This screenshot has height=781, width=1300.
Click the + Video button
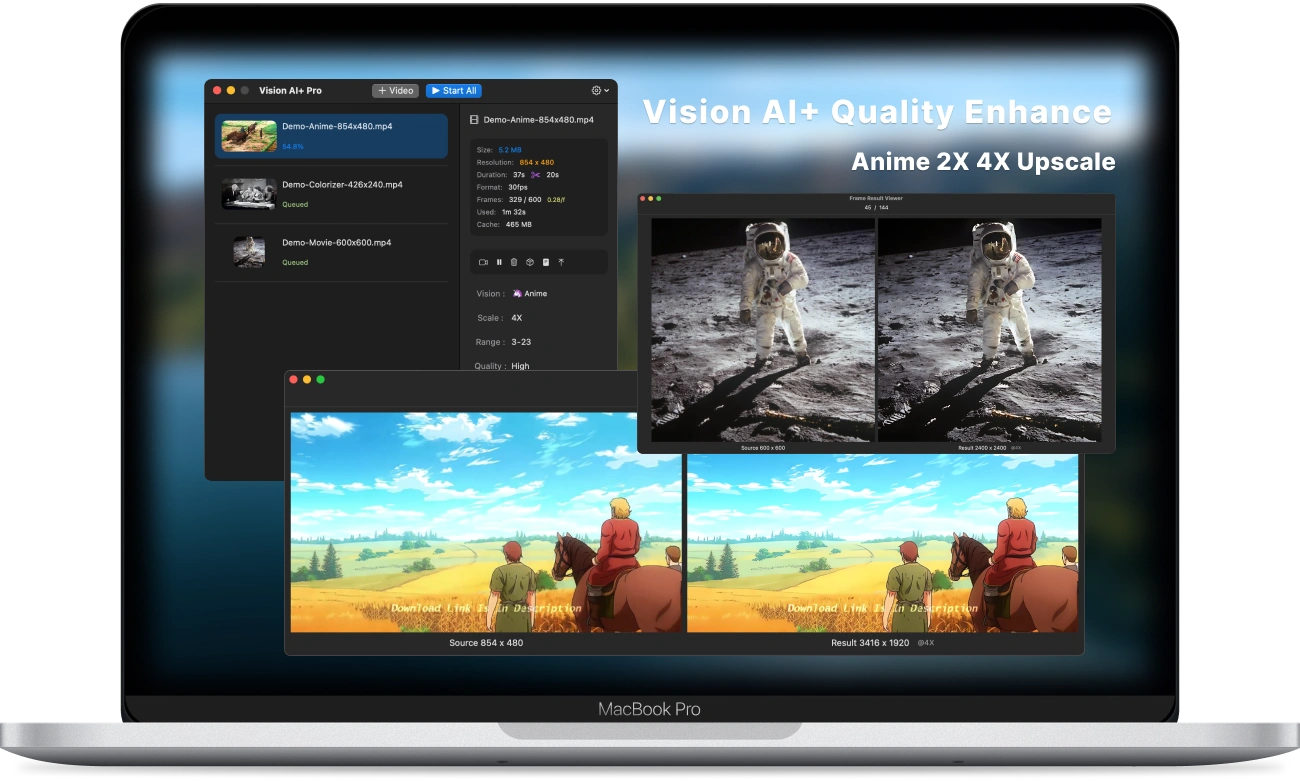point(395,91)
